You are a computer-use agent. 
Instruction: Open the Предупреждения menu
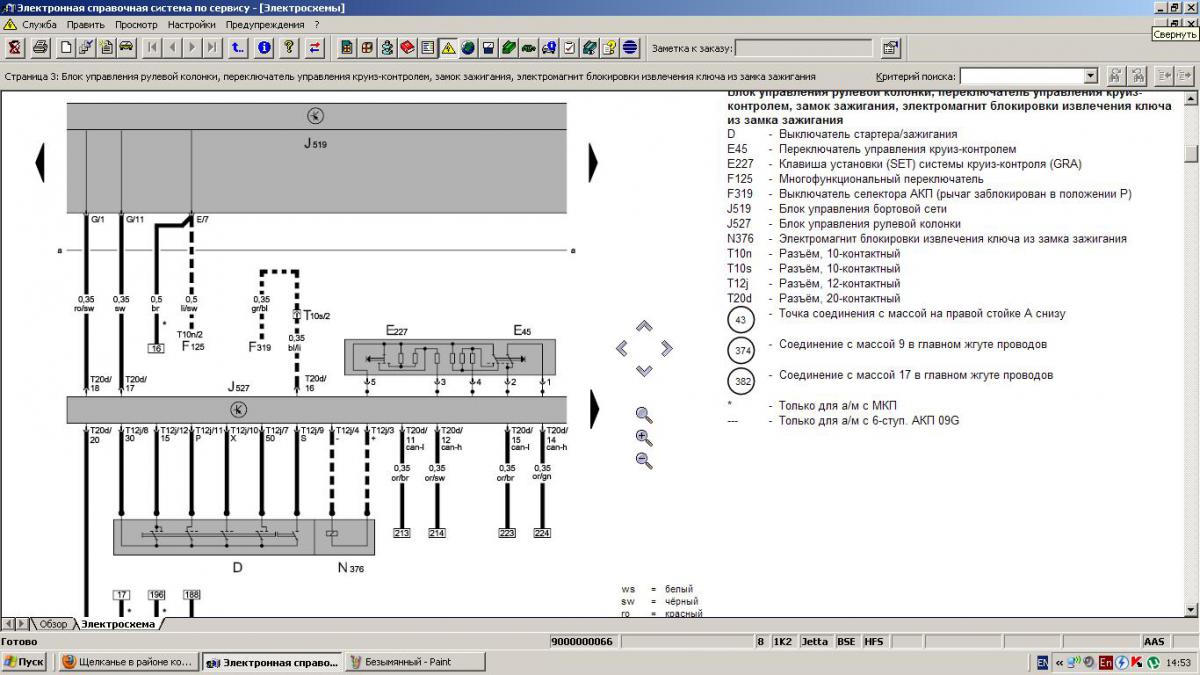point(265,24)
